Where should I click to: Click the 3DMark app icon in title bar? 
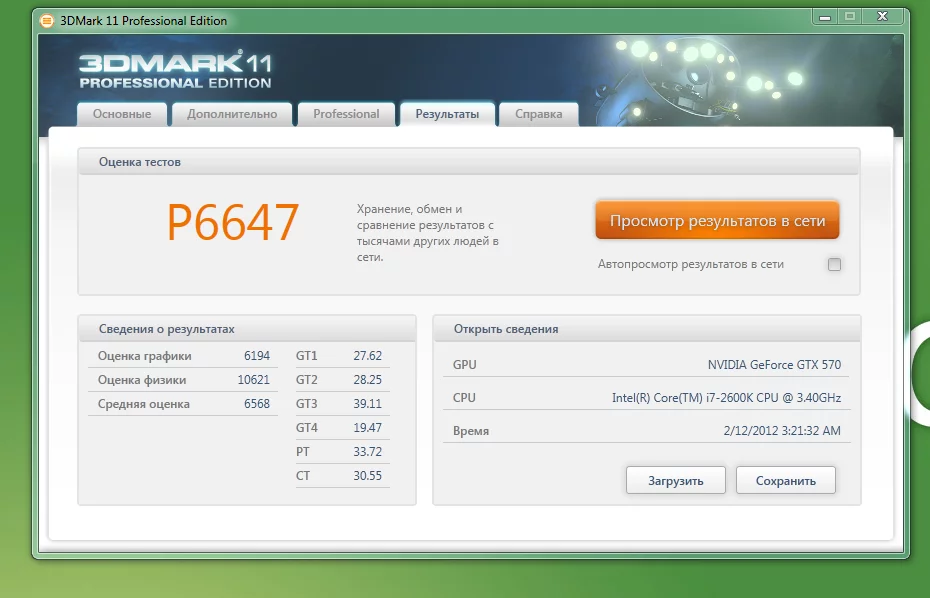click(x=46, y=20)
